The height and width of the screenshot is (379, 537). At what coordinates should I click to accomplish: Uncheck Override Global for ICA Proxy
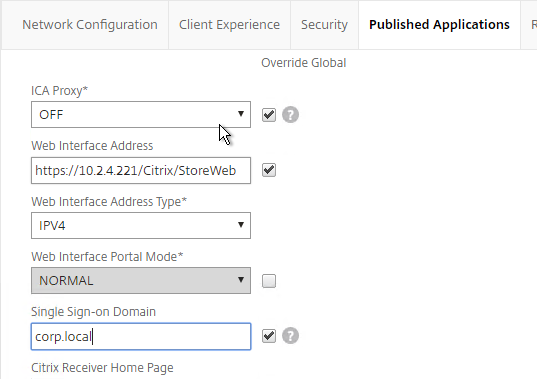point(269,115)
